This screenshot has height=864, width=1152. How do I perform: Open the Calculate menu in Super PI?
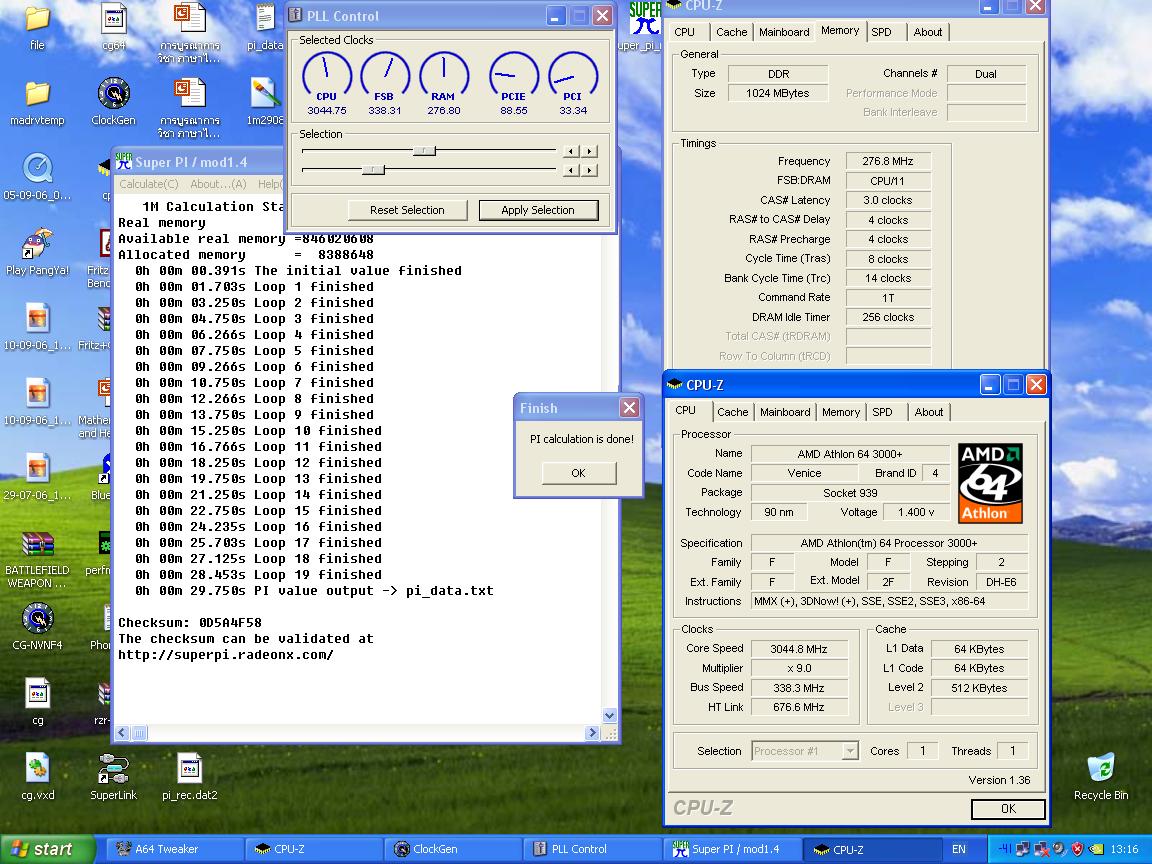[x=148, y=184]
